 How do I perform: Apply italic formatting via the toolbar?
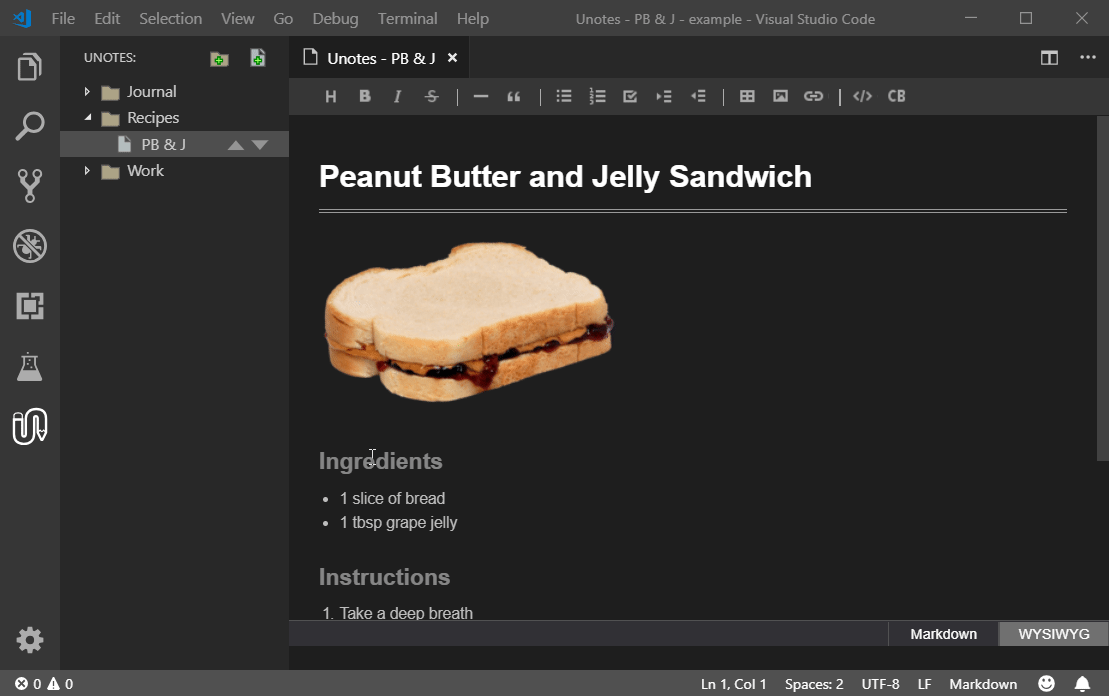coord(397,96)
